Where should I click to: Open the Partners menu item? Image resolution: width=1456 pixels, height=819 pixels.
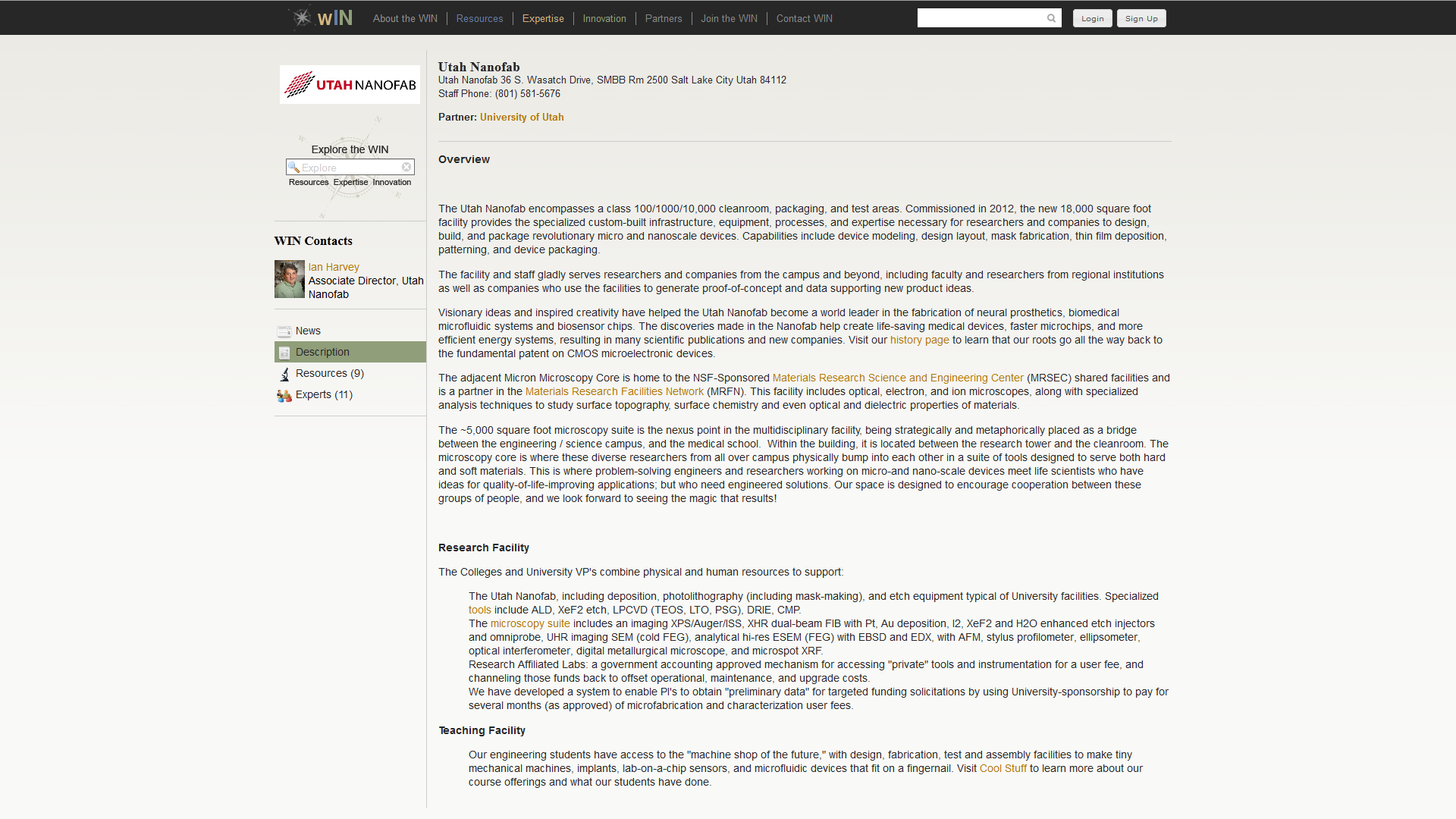click(x=664, y=18)
